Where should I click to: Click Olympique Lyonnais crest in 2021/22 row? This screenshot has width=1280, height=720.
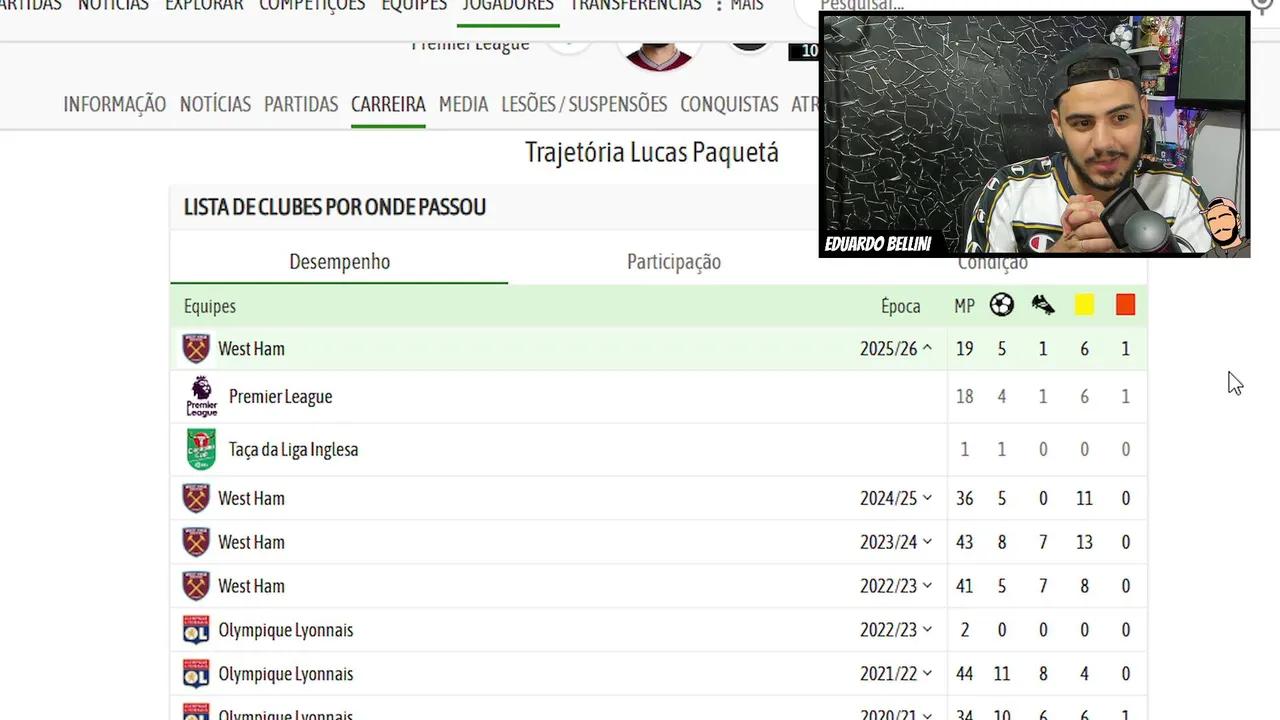tap(196, 674)
